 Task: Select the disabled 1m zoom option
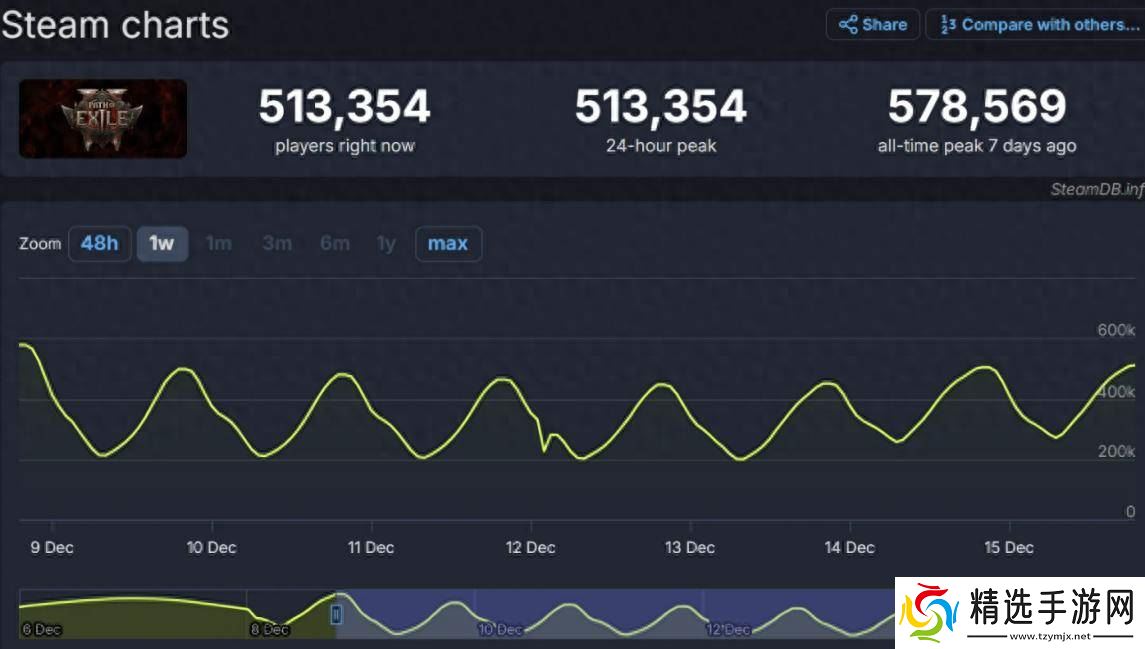click(x=218, y=243)
